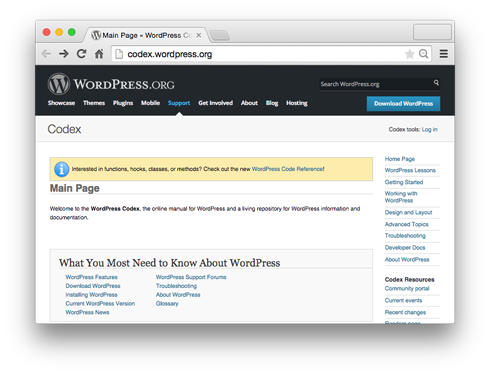Open the WordPress Code Reference link

tap(287, 169)
